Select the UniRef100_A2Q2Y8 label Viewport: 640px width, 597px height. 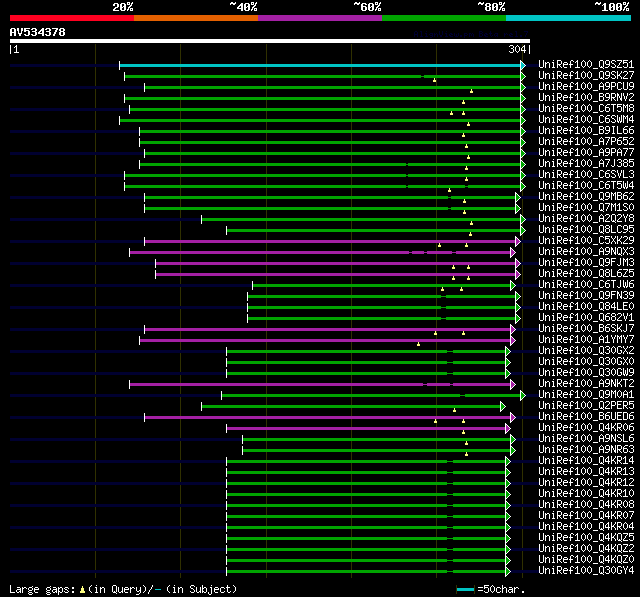click(x=586, y=219)
